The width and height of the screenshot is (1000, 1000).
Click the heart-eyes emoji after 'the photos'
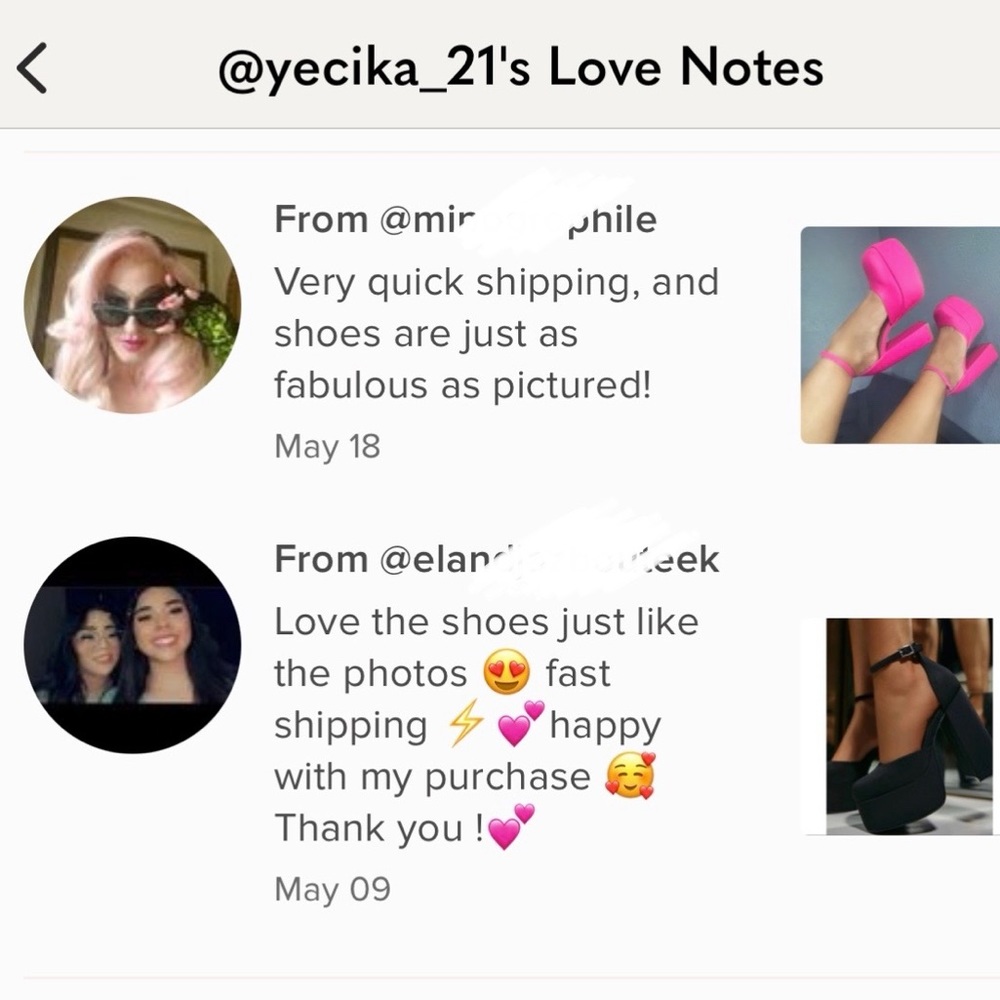click(506, 673)
